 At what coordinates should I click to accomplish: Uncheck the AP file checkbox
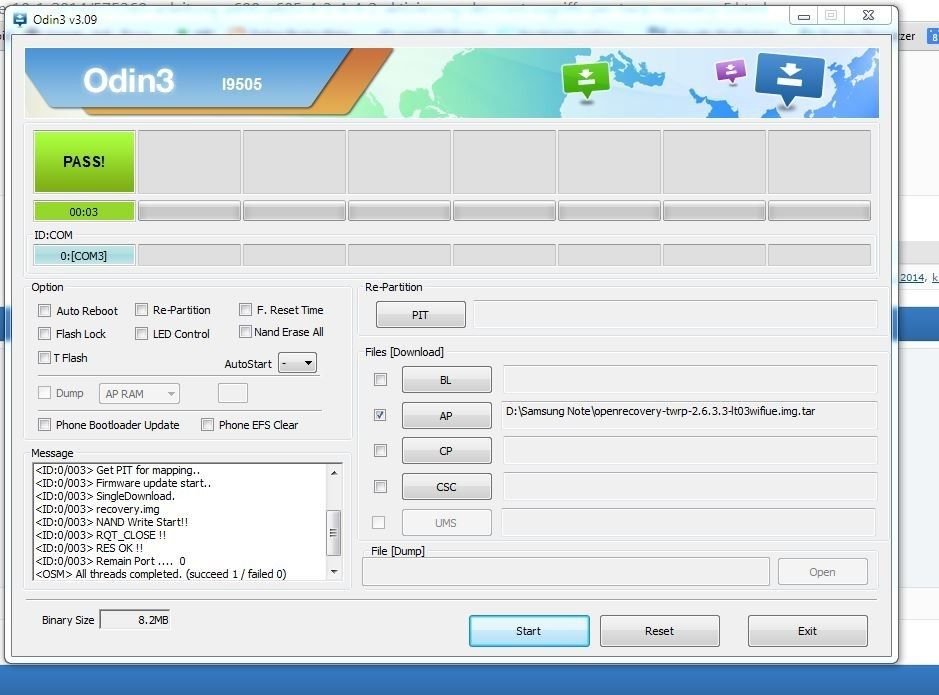tap(380, 415)
